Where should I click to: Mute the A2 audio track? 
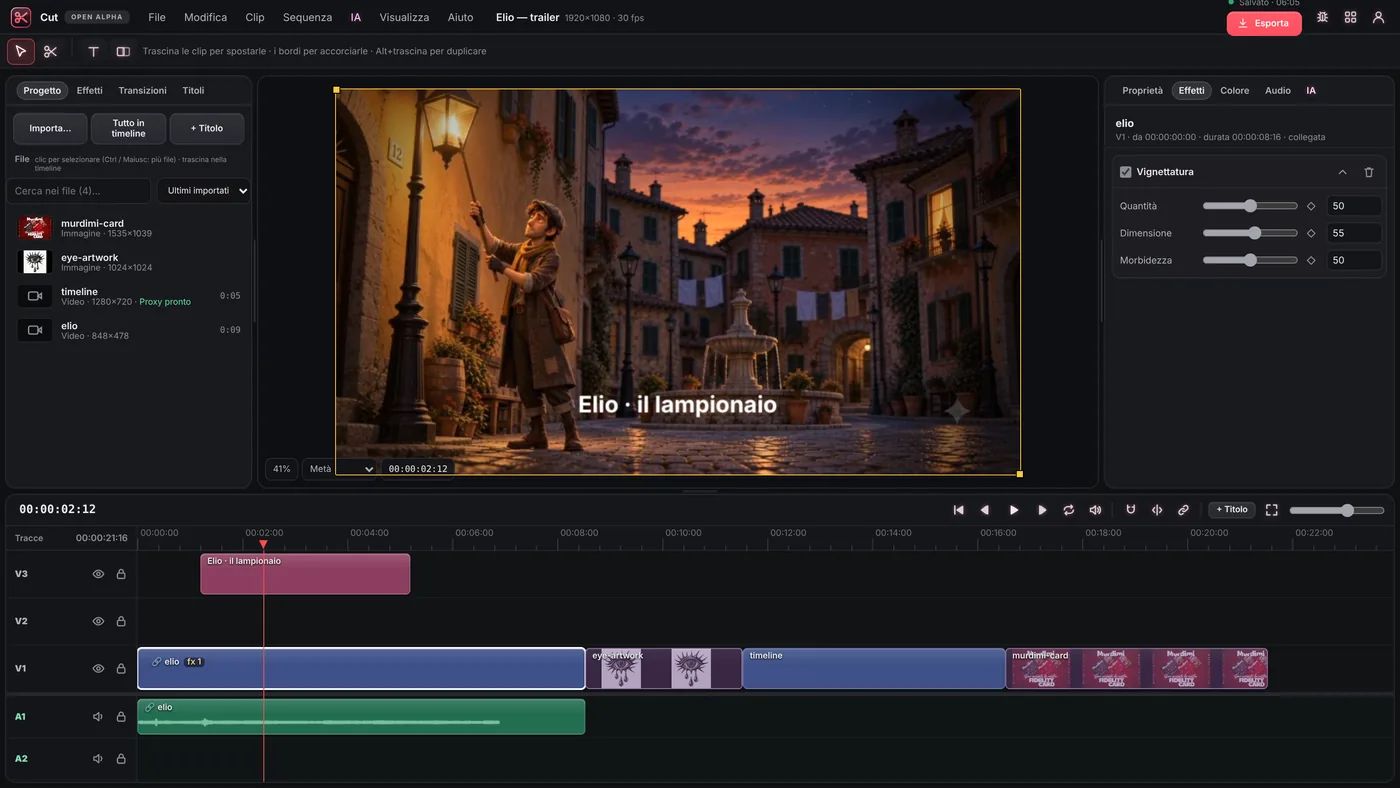(x=98, y=759)
